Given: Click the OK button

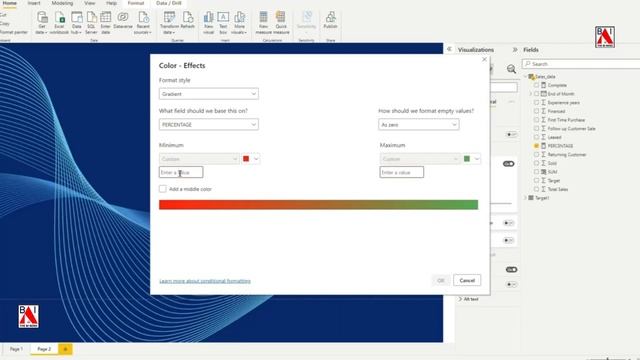Looking at the screenshot, I should [x=441, y=280].
